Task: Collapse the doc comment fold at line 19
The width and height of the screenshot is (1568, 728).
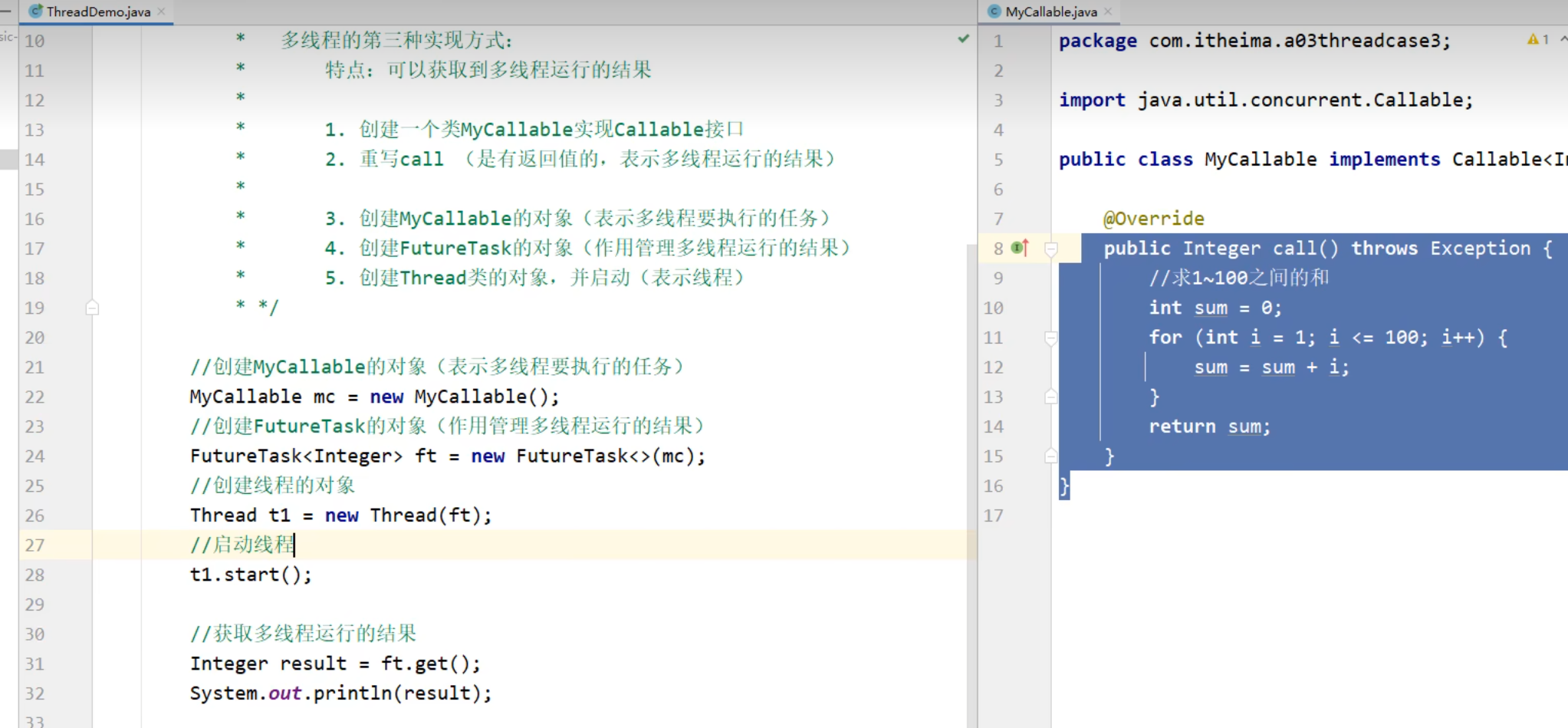Action: (x=92, y=308)
